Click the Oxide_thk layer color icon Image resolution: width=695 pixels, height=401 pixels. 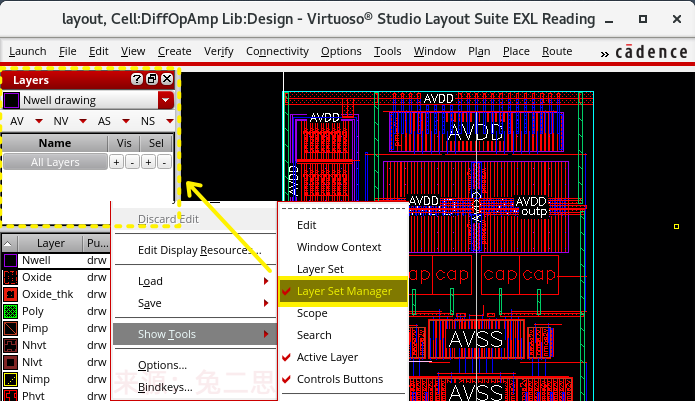(10, 294)
